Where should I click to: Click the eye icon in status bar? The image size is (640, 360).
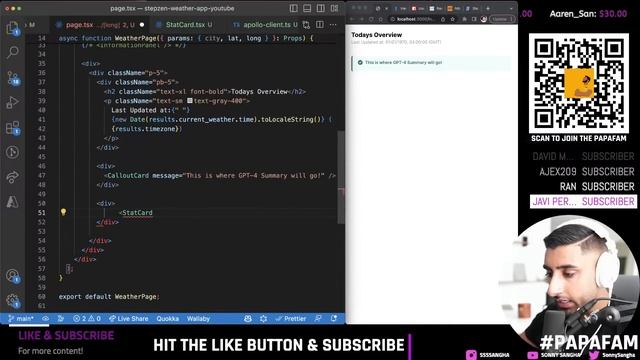(x=45, y=319)
